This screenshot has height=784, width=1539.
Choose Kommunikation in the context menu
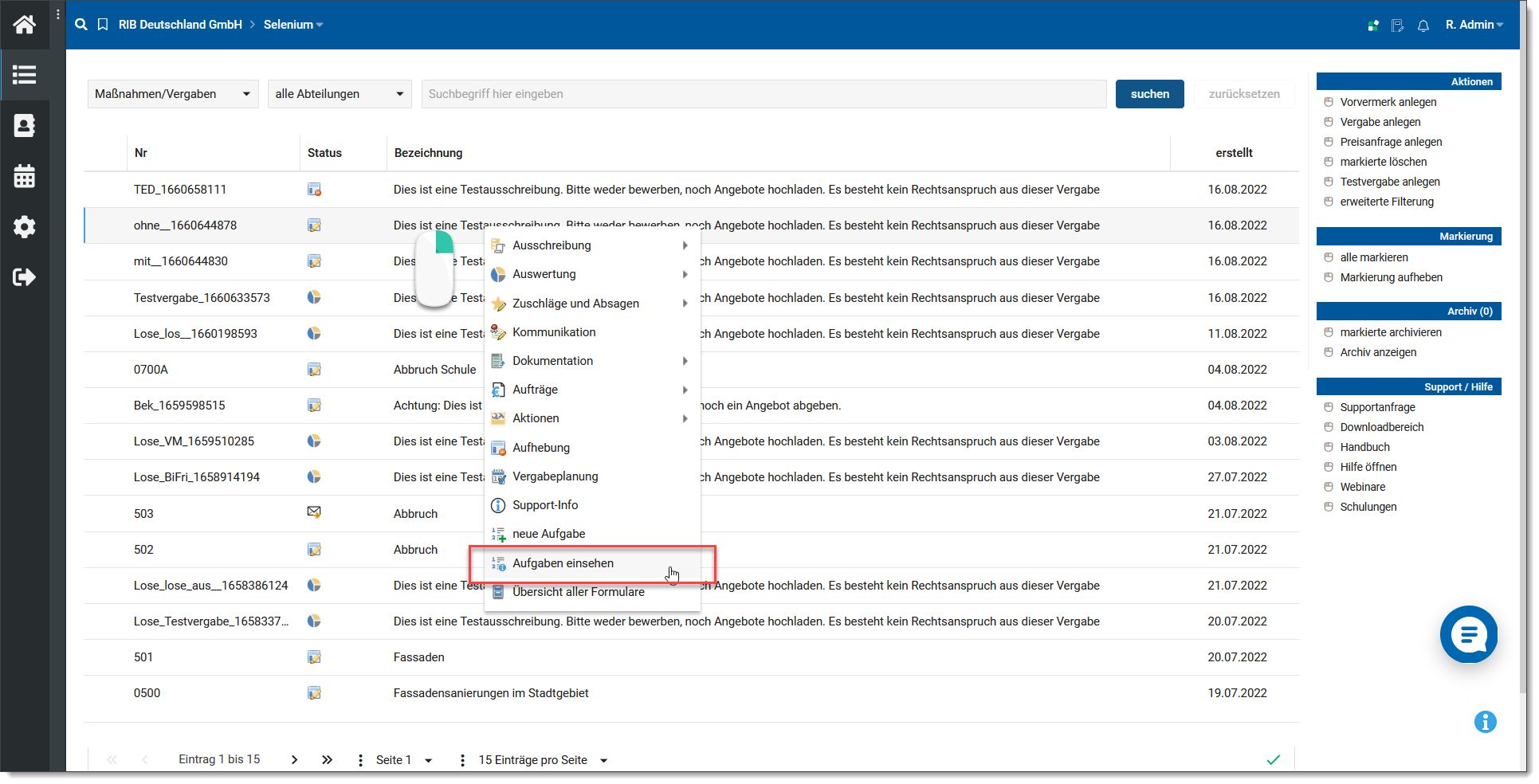tap(554, 332)
